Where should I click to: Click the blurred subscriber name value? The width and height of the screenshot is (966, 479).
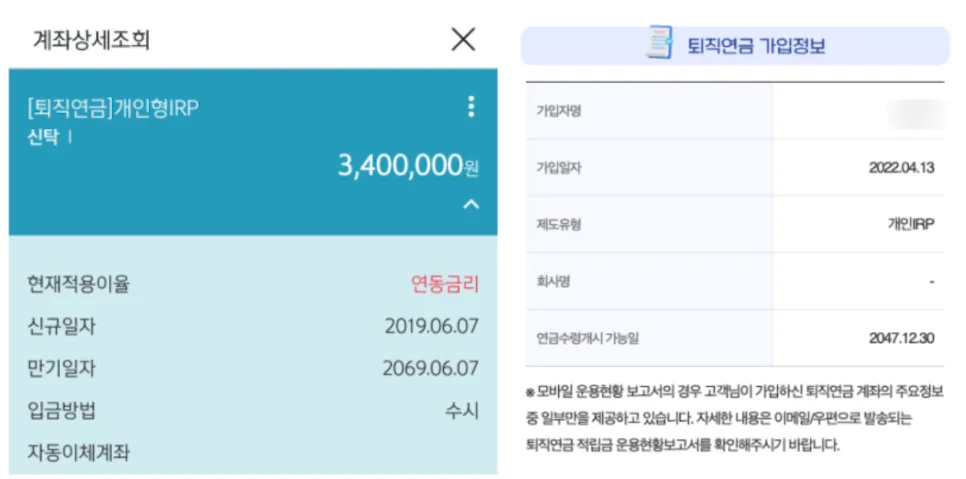point(917,113)
